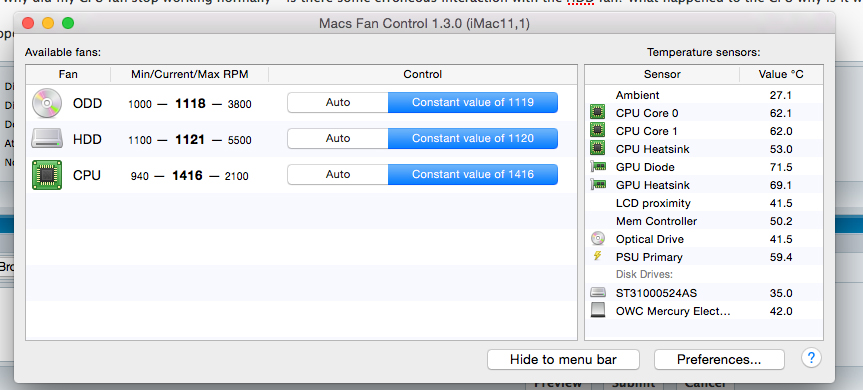Select the ST31000524AS disk drive row
Viewport: 863px width, 390px height.
pos(704,293)
